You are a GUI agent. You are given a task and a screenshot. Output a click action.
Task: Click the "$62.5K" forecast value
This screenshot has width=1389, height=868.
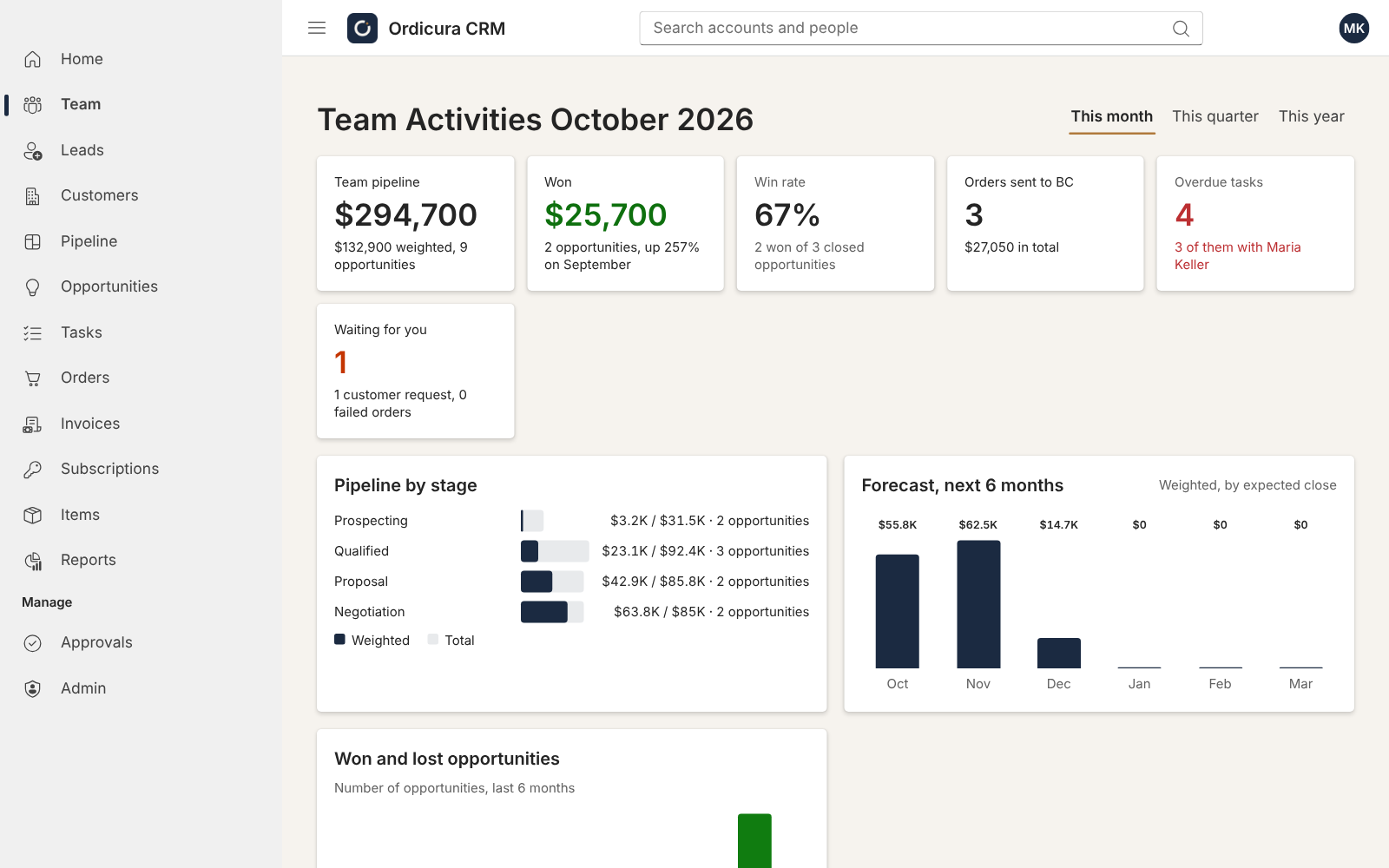click(x=978, y=525)
